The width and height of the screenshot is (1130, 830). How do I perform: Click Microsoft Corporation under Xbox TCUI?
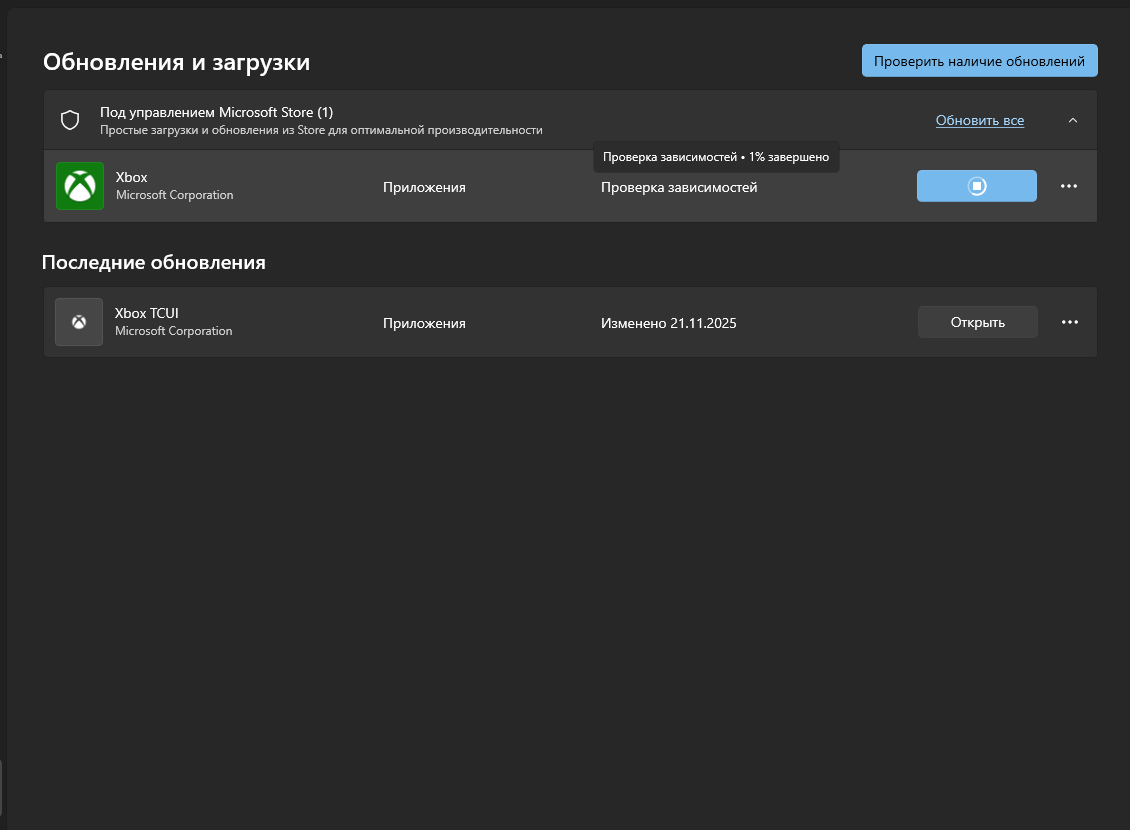pos(174,331)
